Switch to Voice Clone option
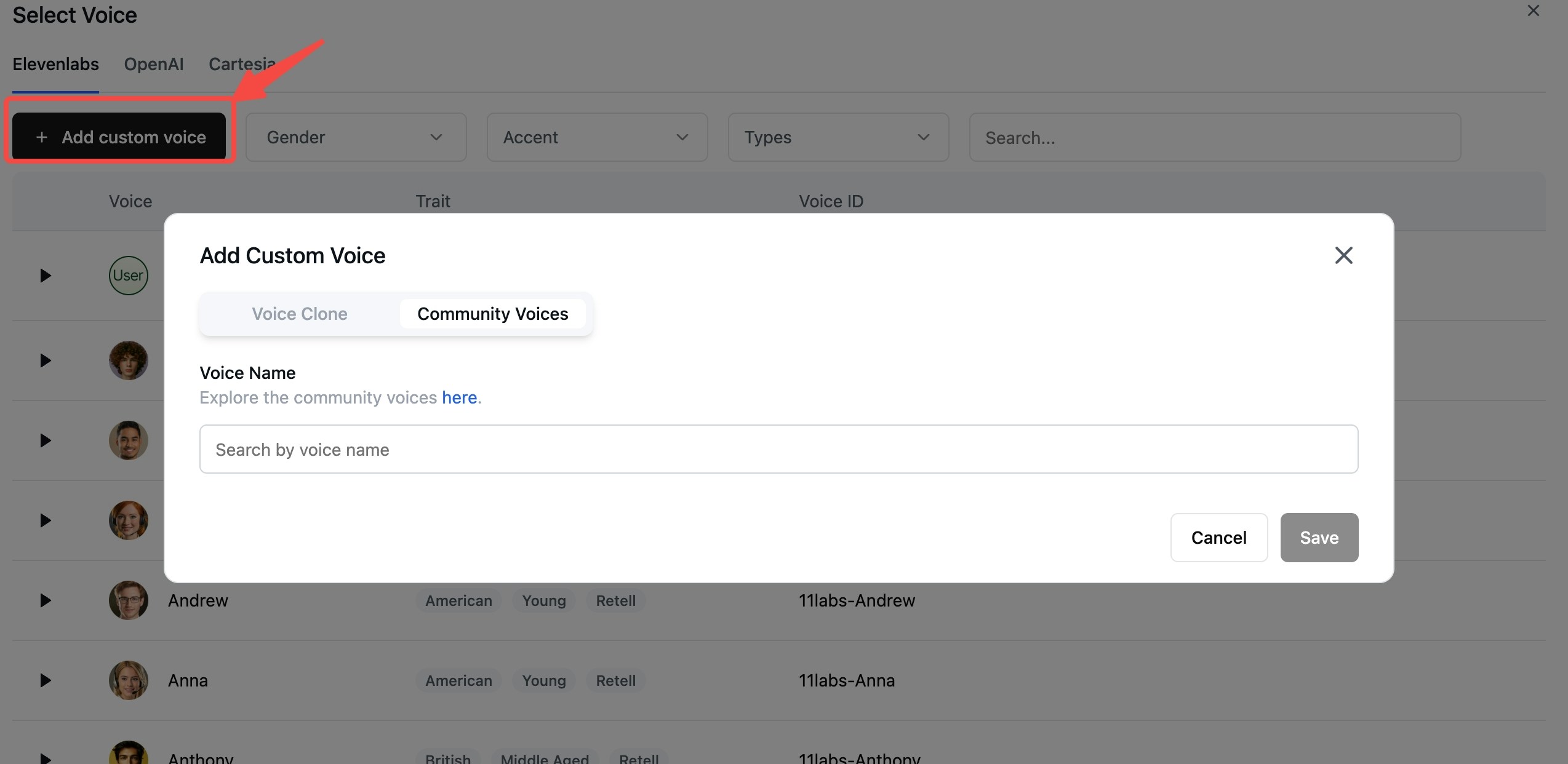 tap(300, 314)
